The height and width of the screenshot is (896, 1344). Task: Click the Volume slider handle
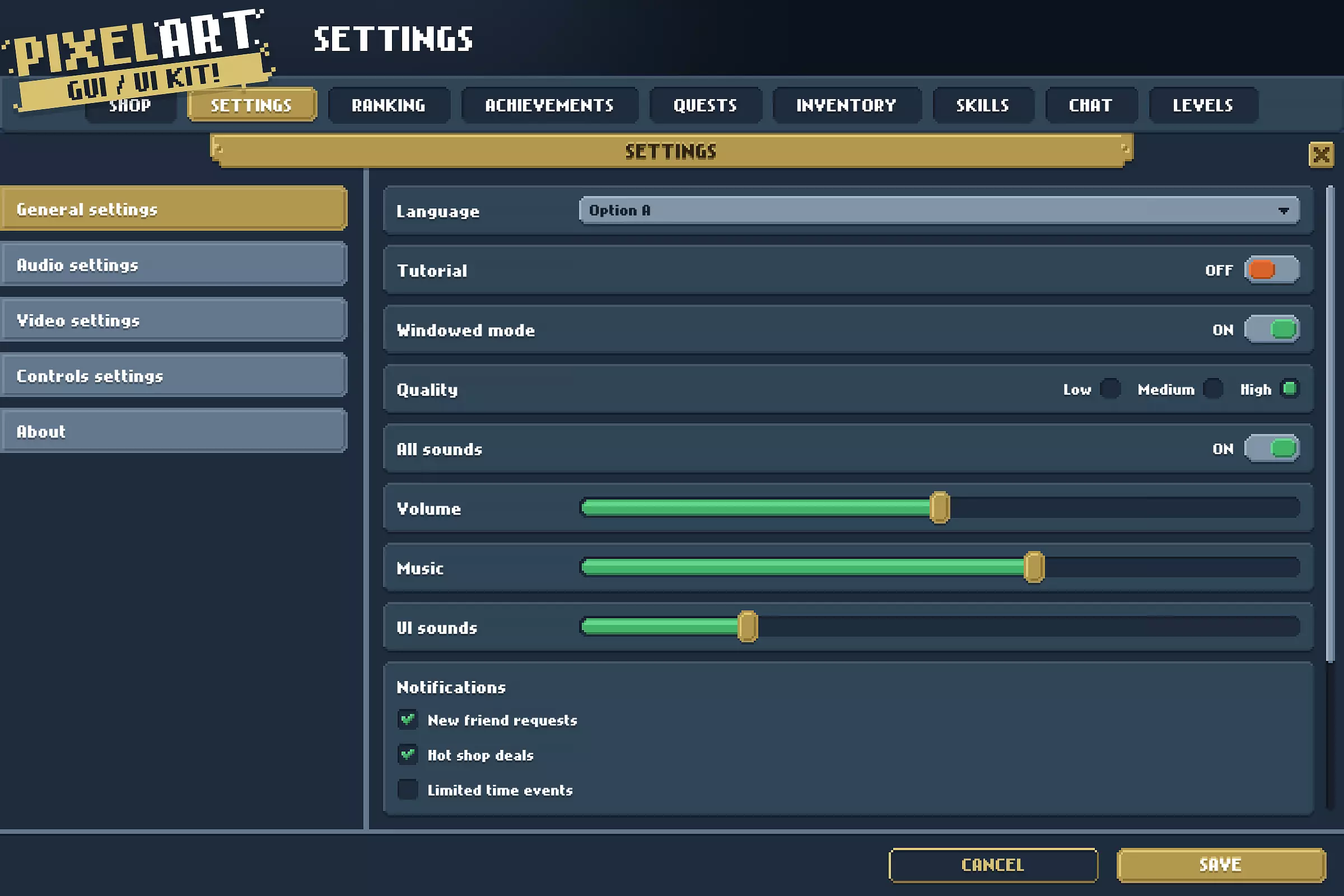pyautogui.click(x=940, y=507)
